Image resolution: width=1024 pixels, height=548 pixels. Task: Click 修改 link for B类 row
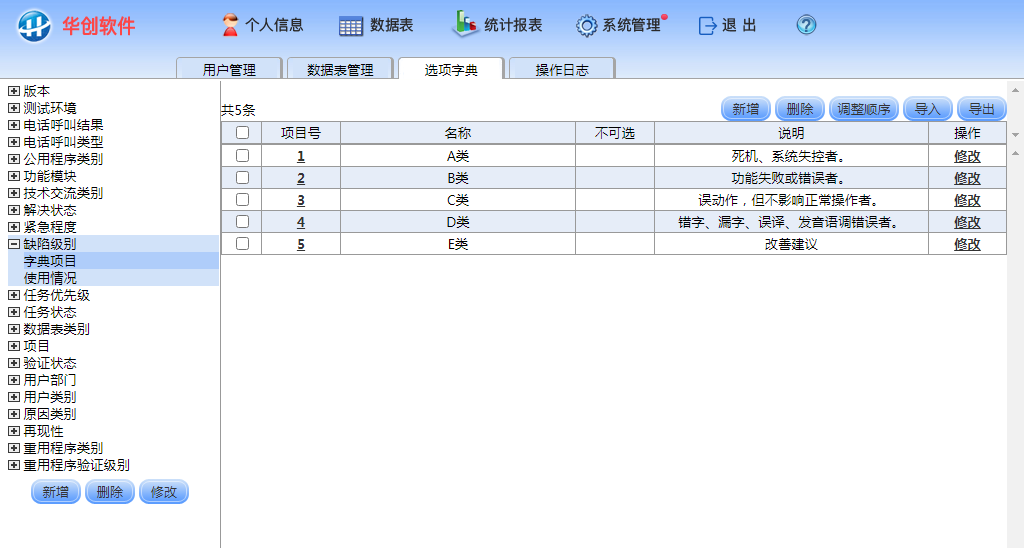click(967, 178)
